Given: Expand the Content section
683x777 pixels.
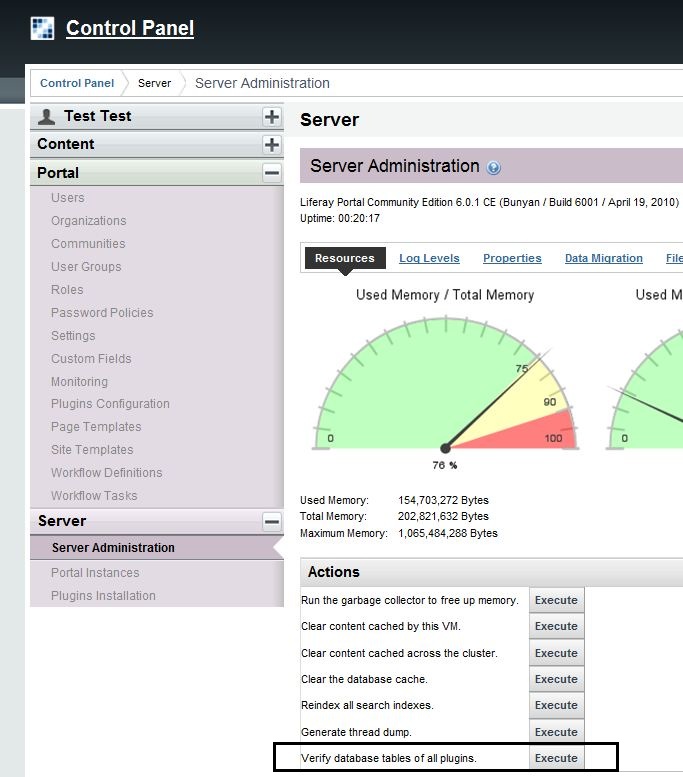Looking at the screenshot, I should [x=272, y=145].
